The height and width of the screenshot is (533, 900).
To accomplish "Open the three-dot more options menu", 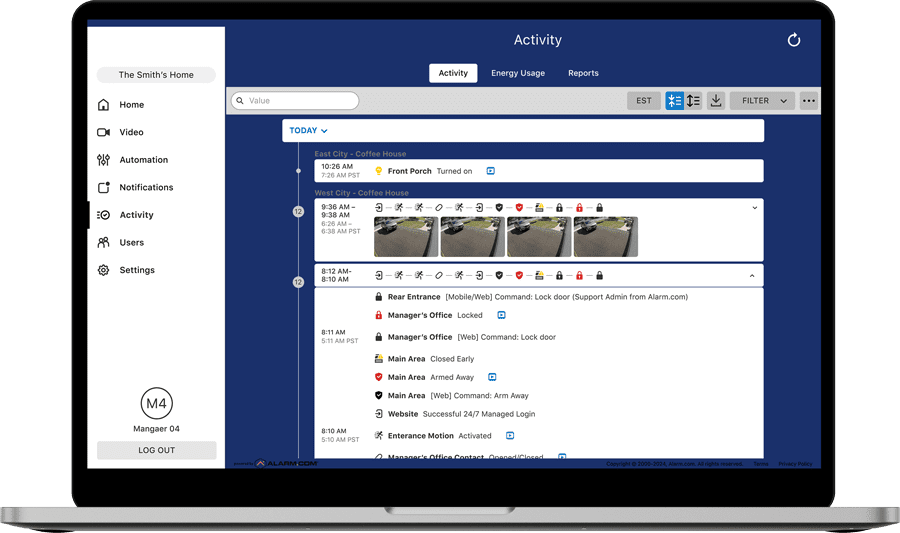I will point(809,101).
